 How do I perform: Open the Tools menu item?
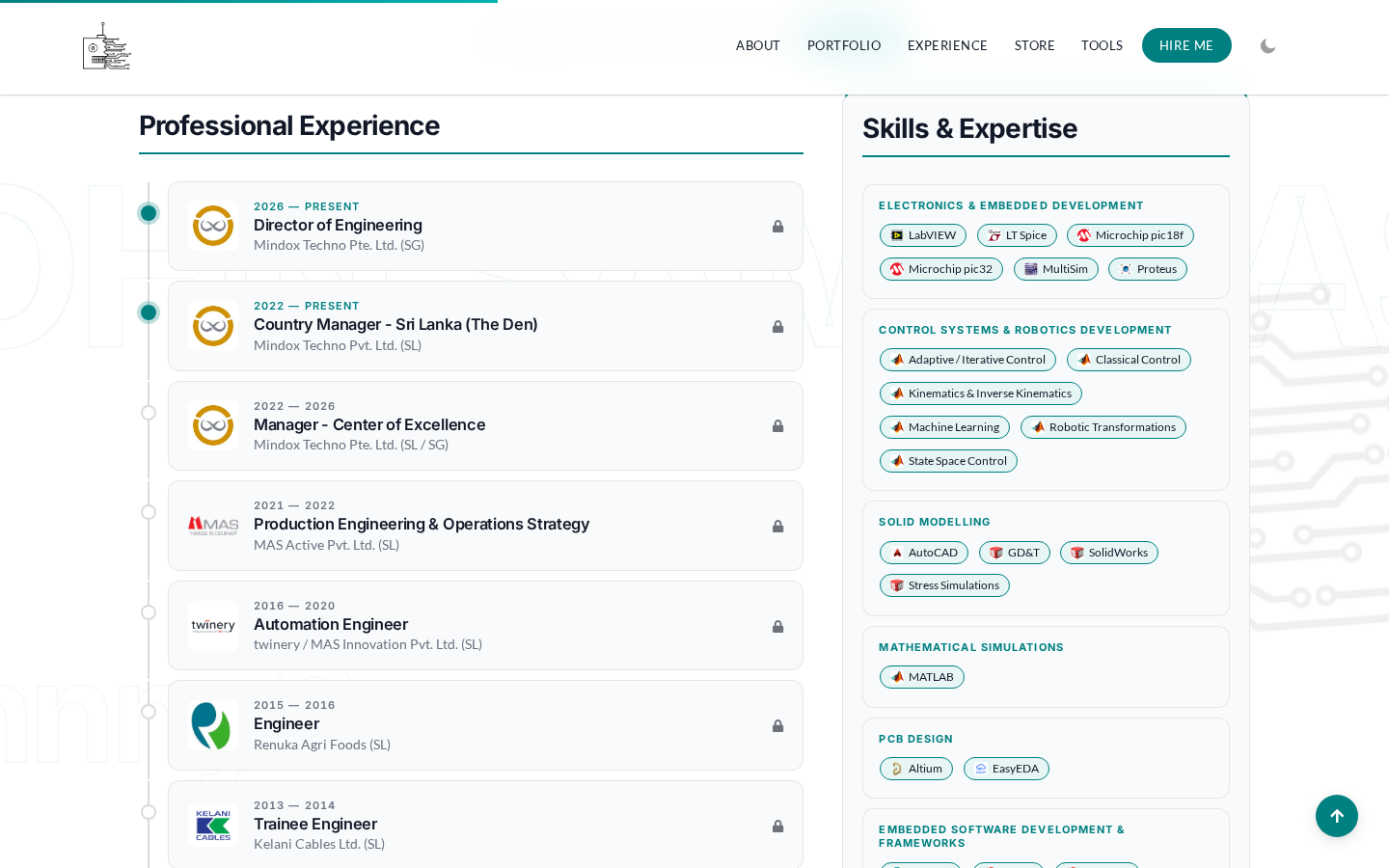coord(1102,45)
